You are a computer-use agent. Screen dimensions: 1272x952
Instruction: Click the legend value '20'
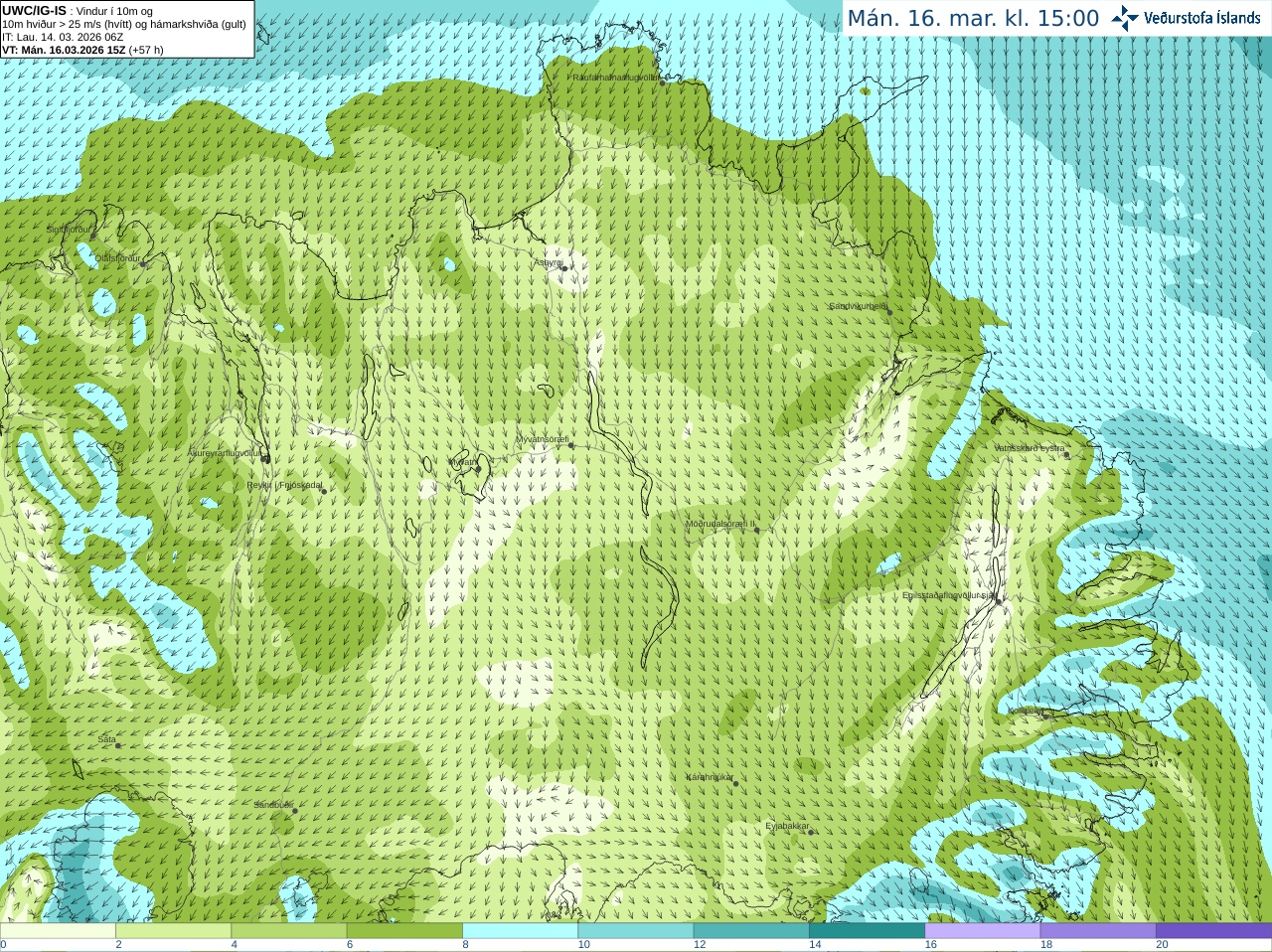1162,945
